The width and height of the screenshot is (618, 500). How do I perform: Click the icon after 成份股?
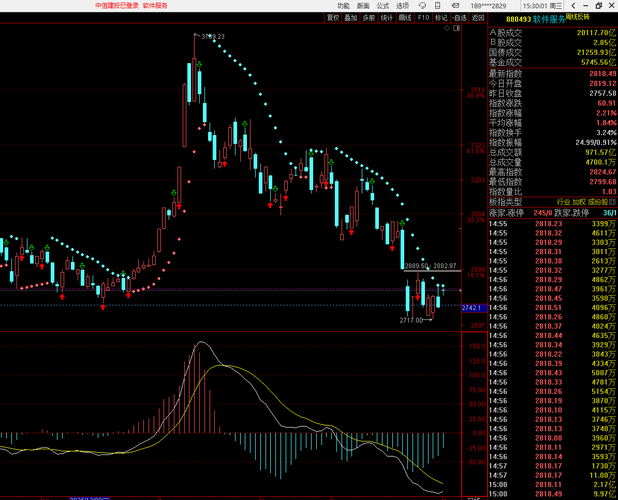[612, 202]
